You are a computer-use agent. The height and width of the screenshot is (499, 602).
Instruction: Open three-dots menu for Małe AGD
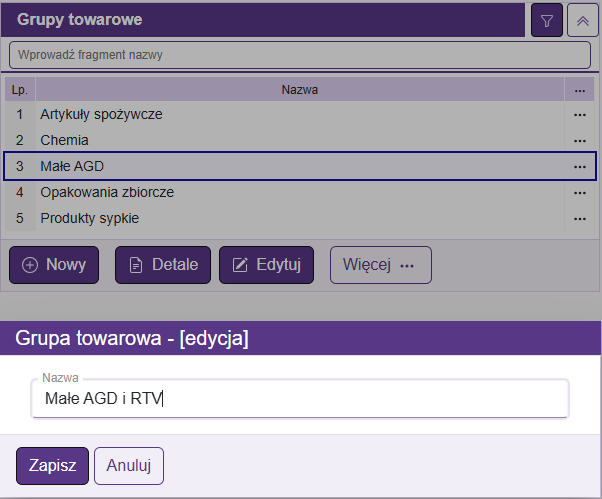click(x=579, y=166)
